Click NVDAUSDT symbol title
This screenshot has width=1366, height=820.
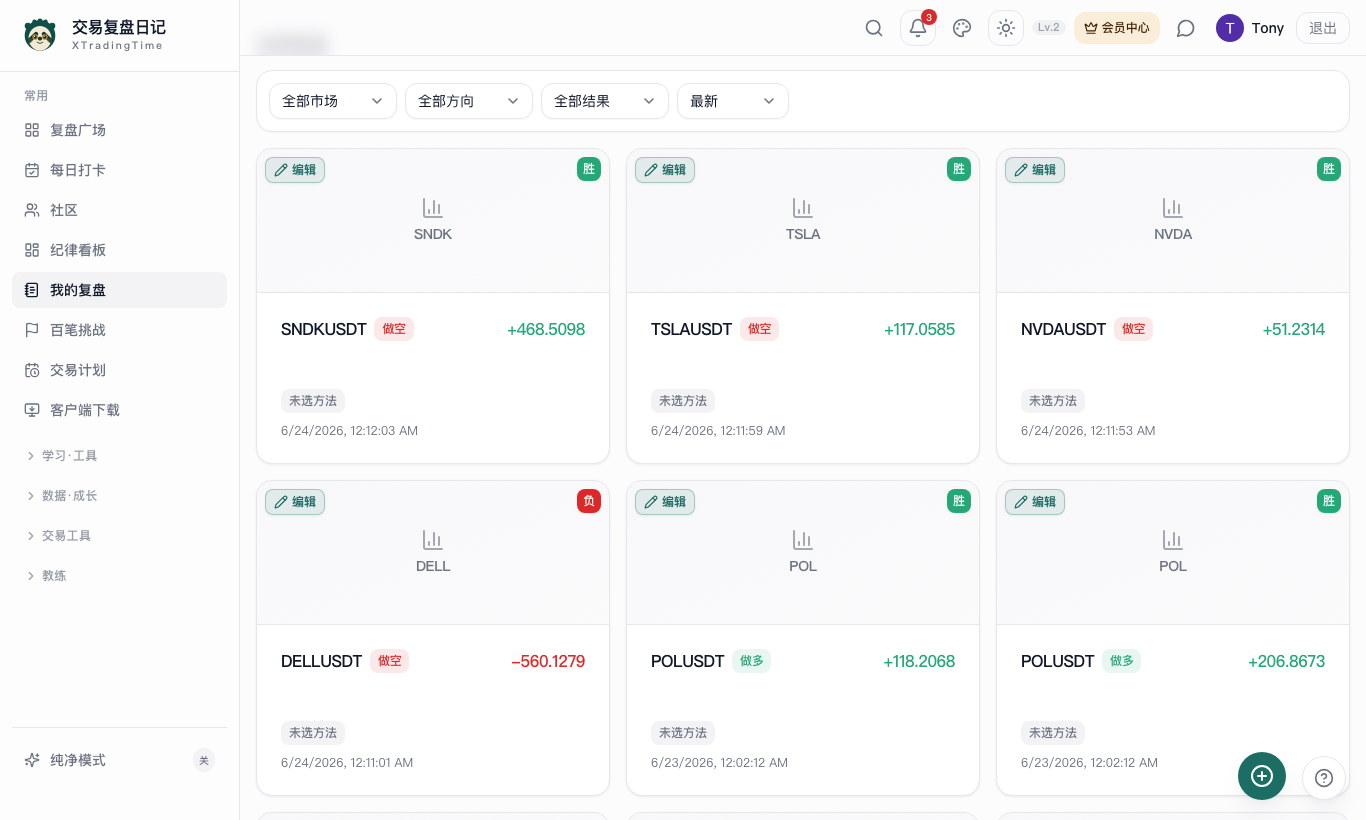[1064, 329]
